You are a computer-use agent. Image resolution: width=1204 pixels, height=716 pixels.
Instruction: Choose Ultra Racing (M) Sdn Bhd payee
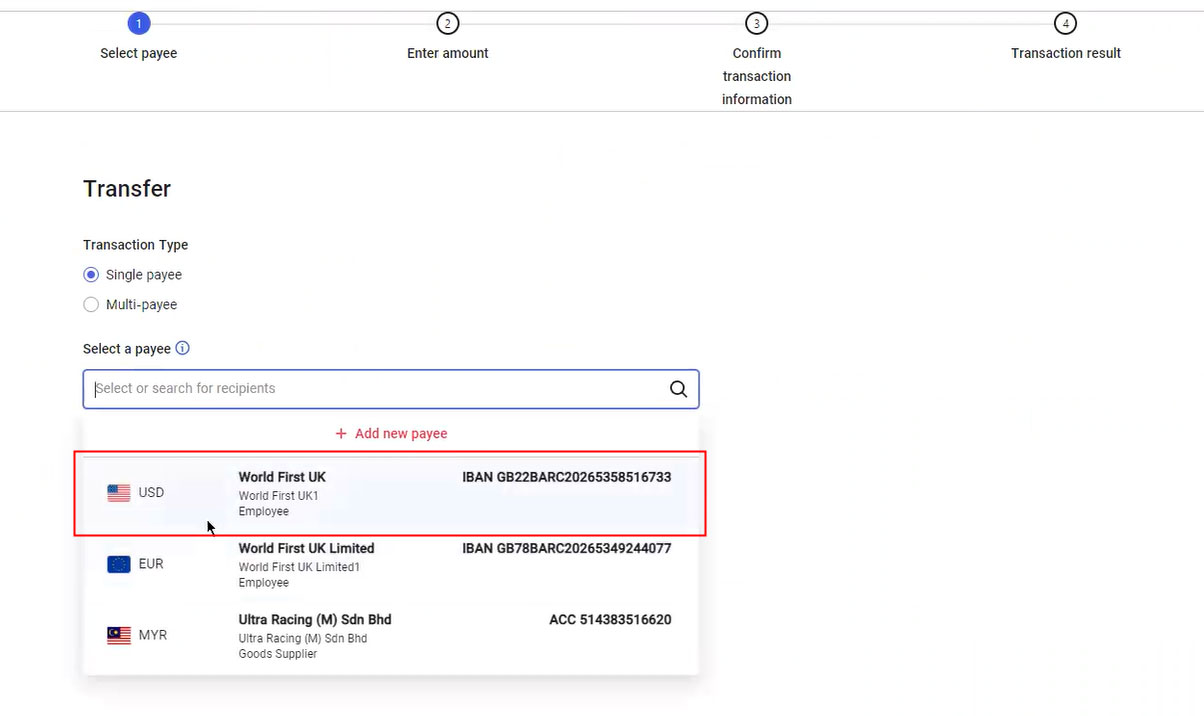coord(390,635)
